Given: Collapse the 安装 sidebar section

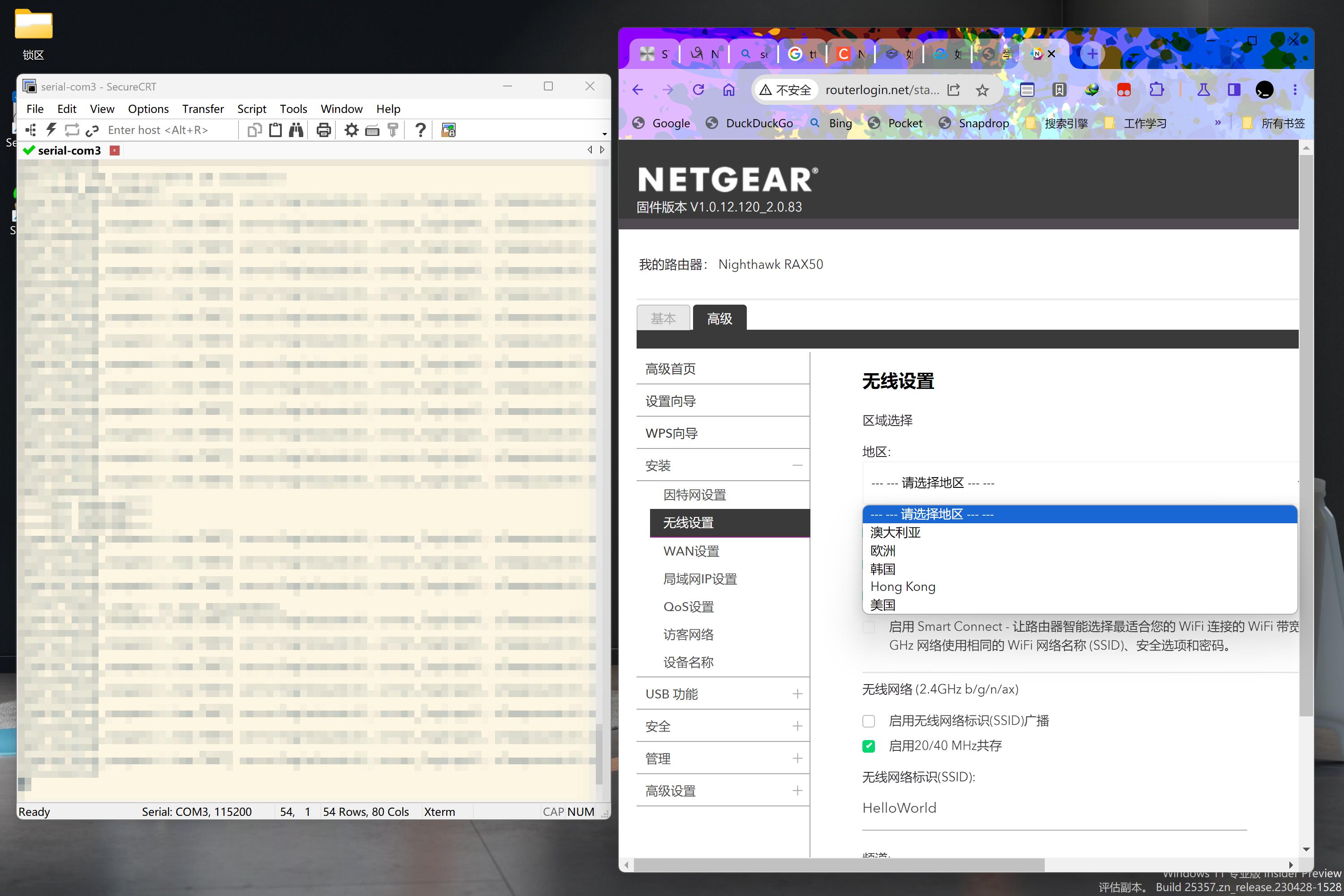Looking at the screenshot, I should click(797, 466).
